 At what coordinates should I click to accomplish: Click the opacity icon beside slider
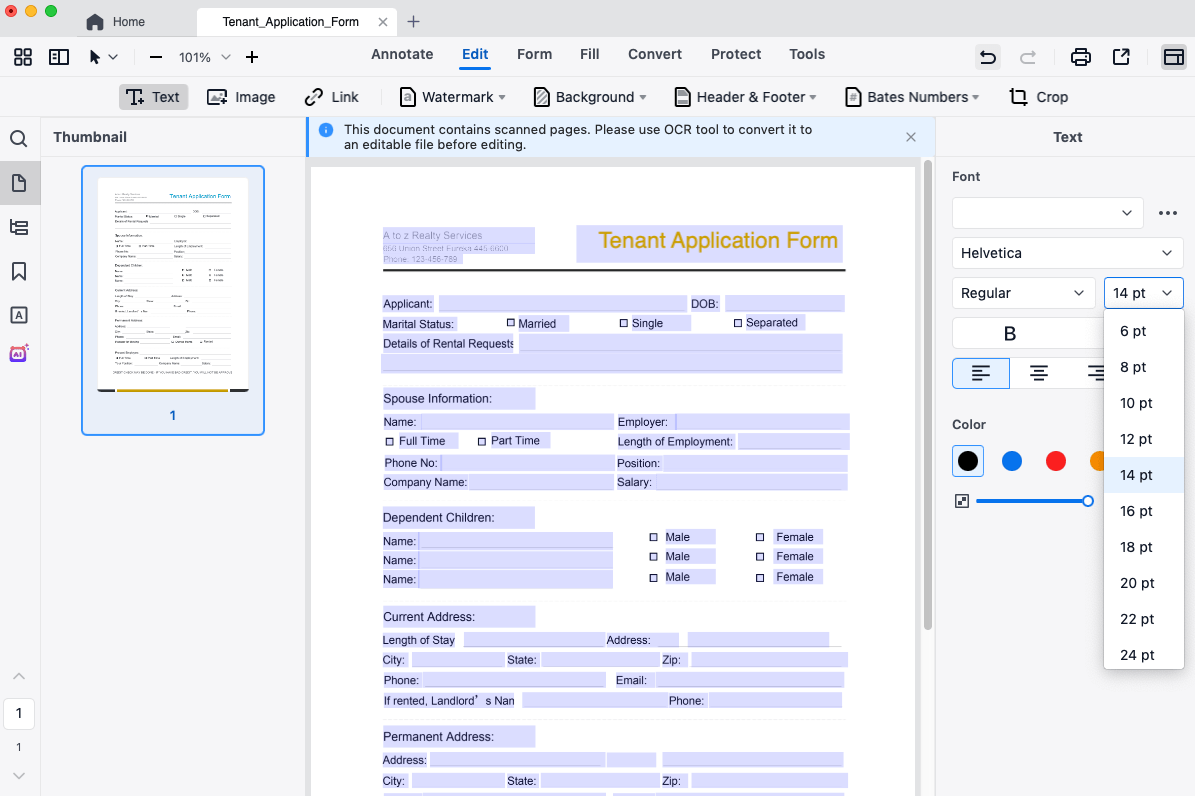(x=962, y=501)
